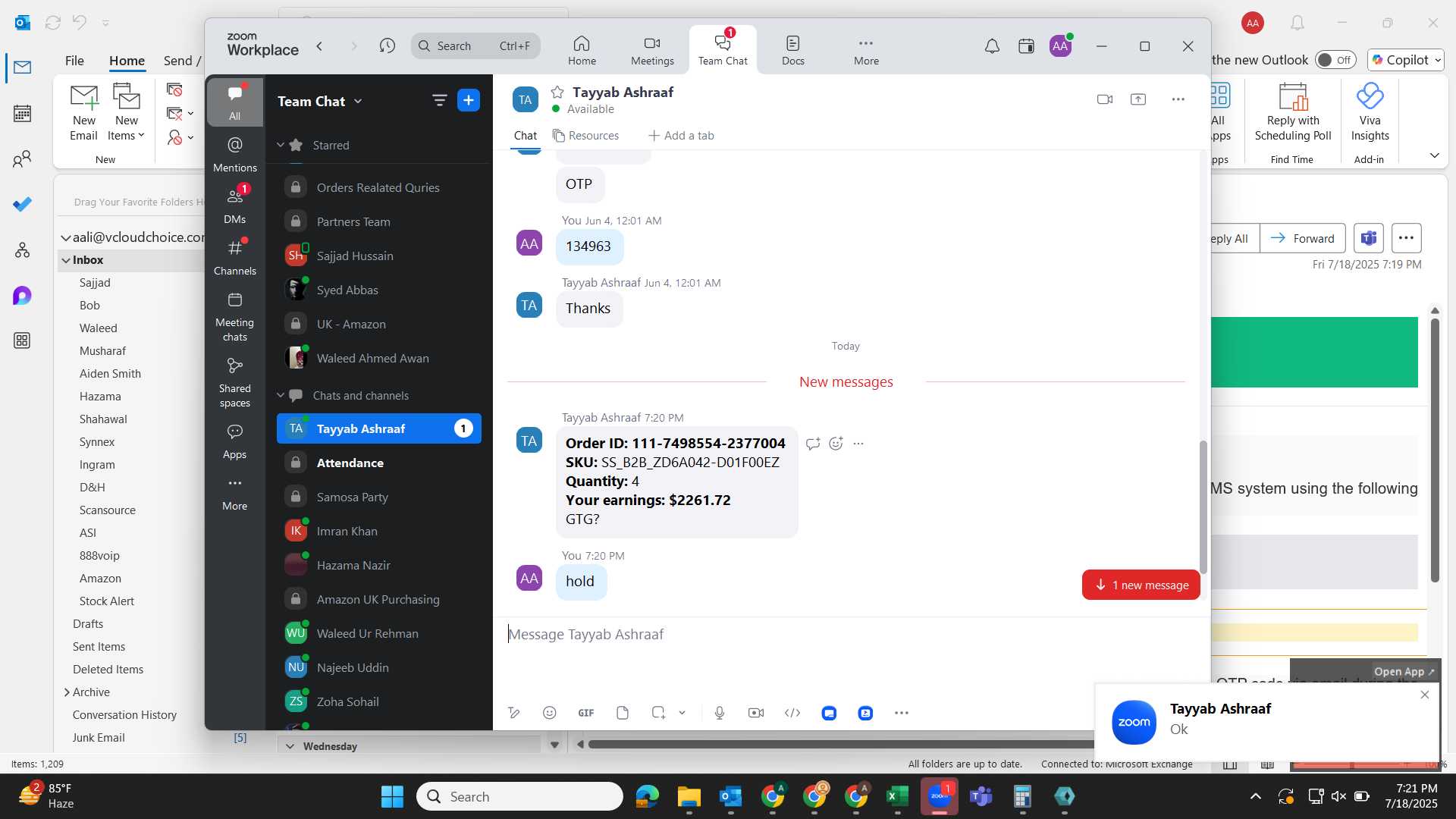Open Excel from the Windows taskbar

pyautogui.click(x=897, y=796)
